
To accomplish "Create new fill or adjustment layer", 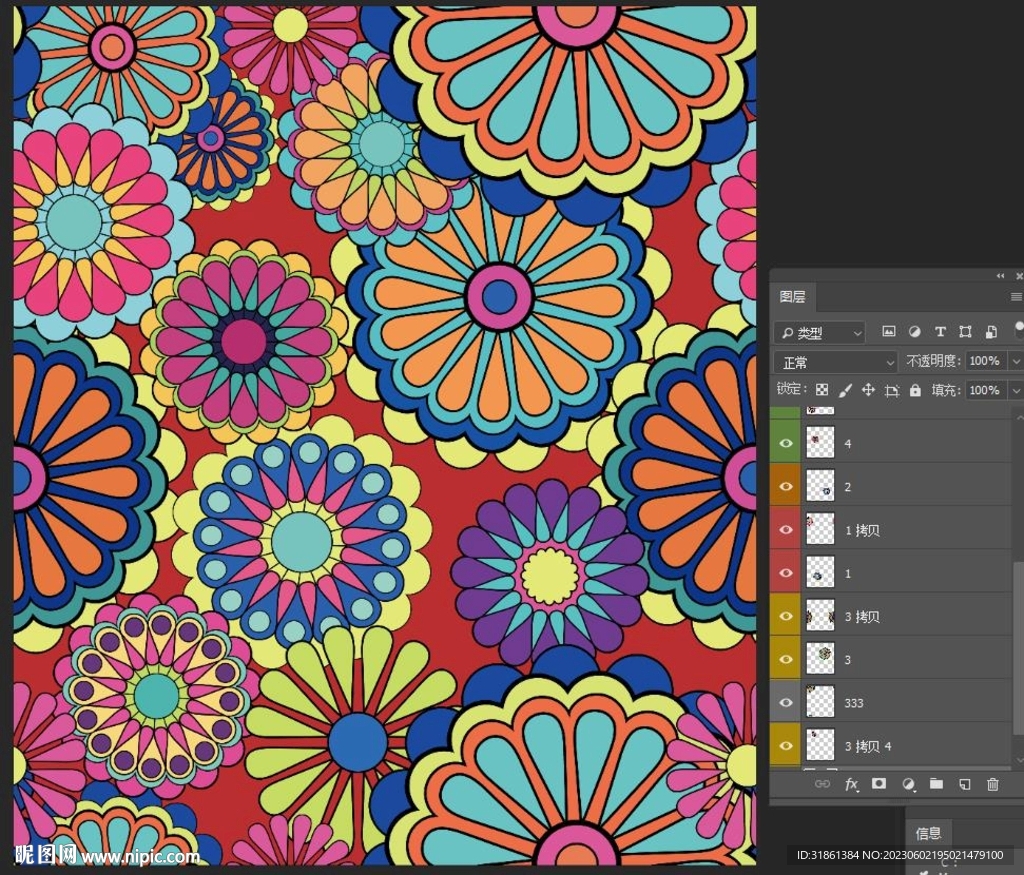I will 908,784.
